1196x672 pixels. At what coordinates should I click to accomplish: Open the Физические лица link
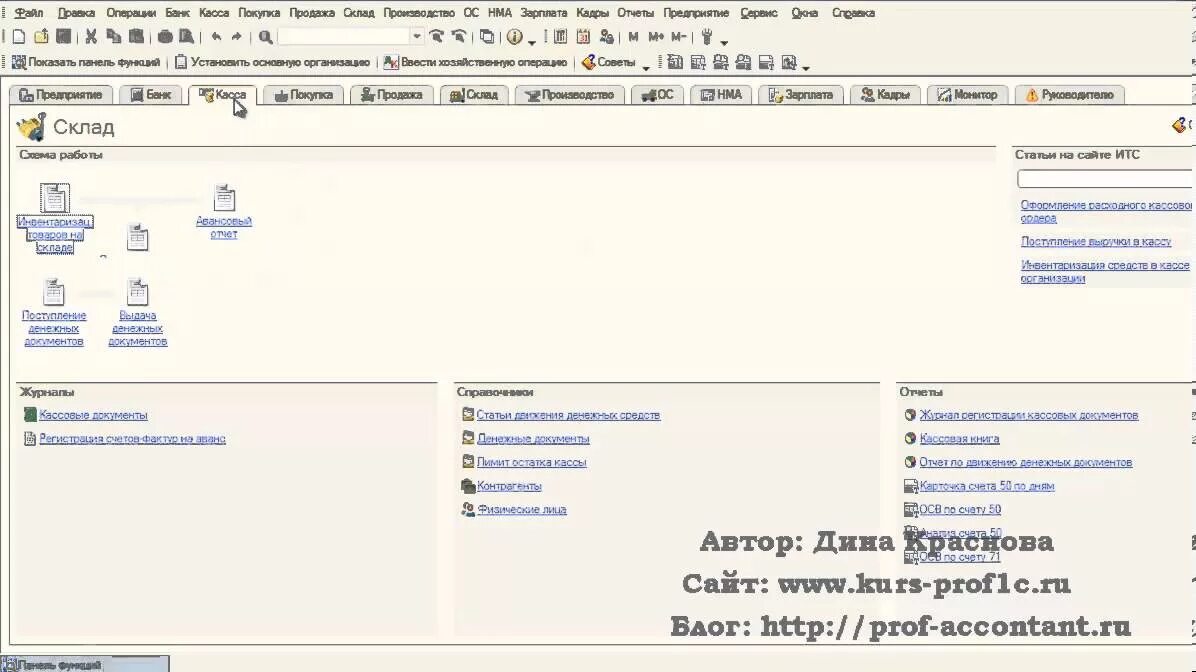522,510
